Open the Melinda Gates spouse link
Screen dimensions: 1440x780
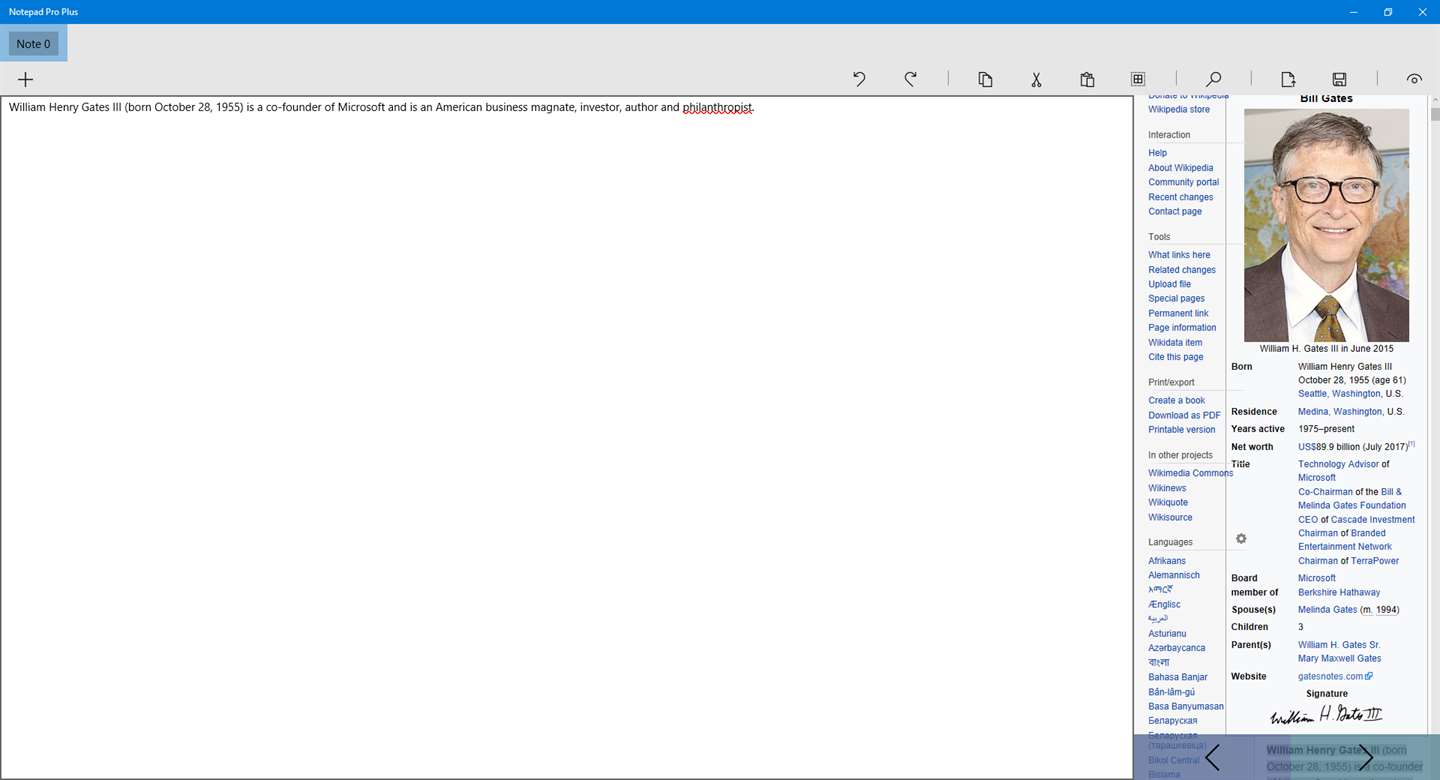pyautogui.click(x=1328, y=610)
